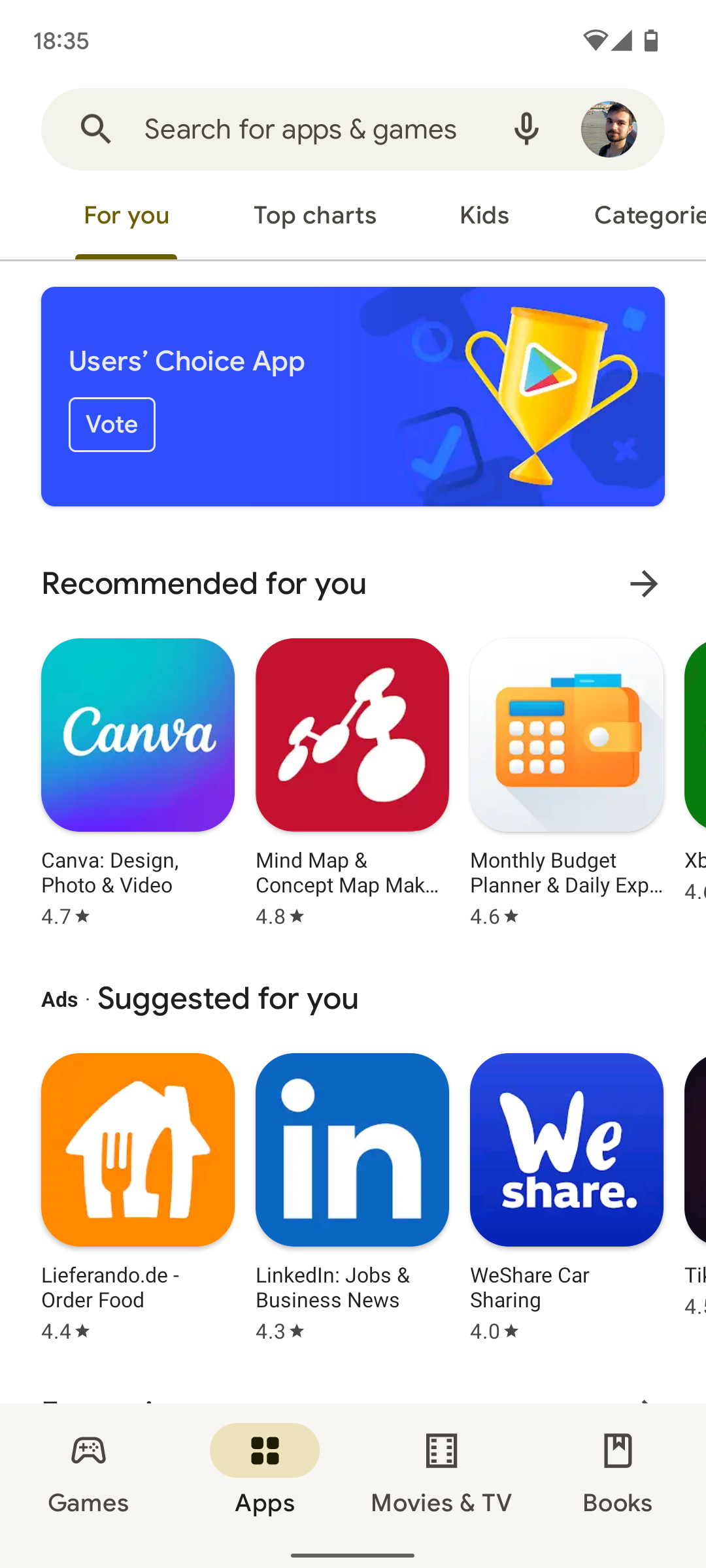Image resolution: width=706 pixels, height=1568 pixels.
Task: Tap the magnifying glass search icon
Action: 96,129
